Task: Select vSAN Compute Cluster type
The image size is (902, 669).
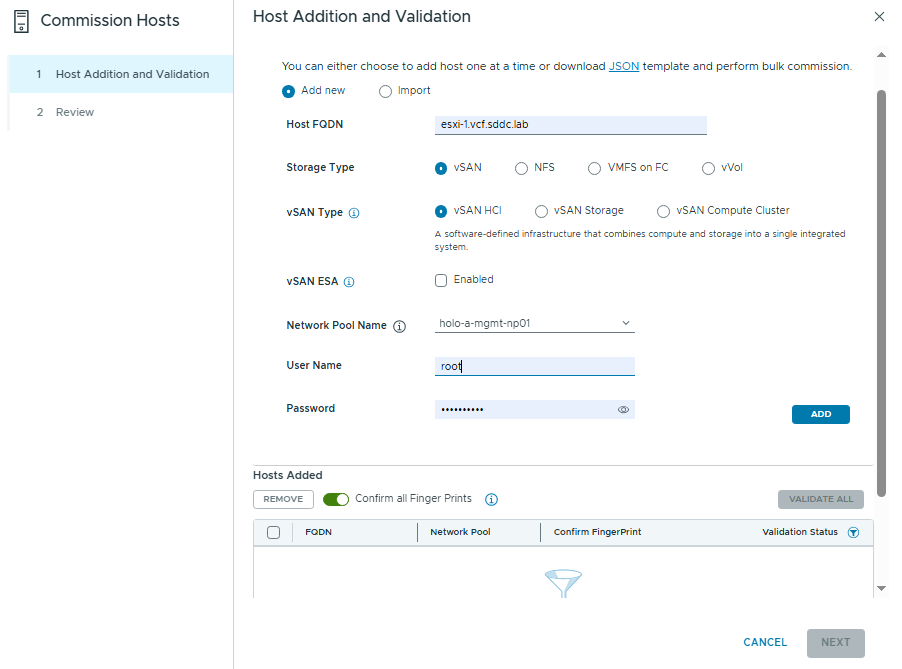Action: [x=663, y=211]
